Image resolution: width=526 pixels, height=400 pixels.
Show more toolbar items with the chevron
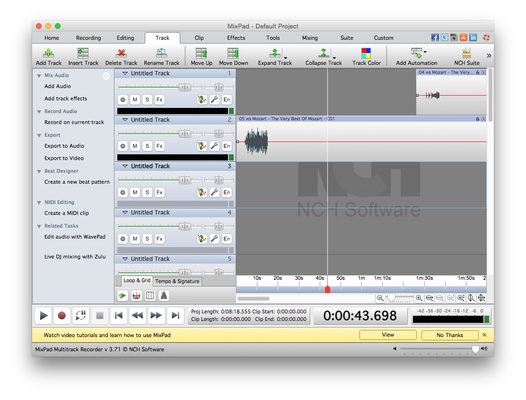click(489, 56)
